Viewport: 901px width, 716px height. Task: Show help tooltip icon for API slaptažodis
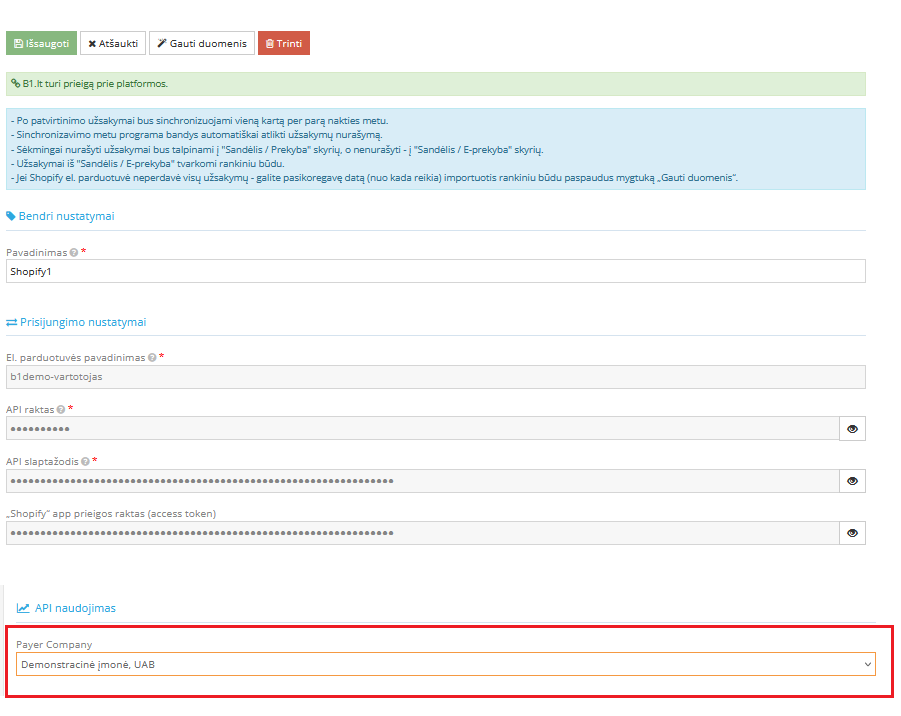(x=85, y=461)
